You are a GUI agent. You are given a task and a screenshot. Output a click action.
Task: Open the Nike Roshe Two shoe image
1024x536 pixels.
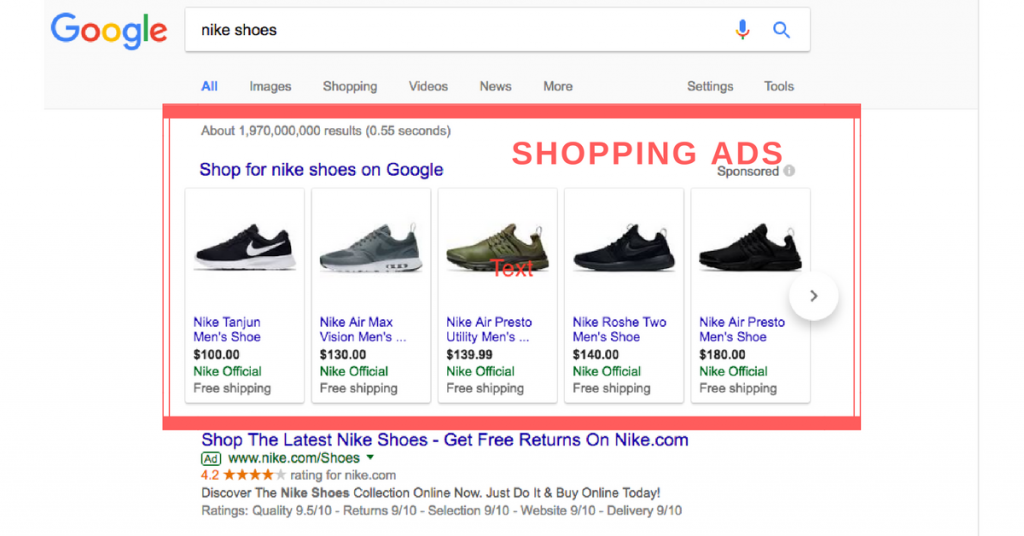(x=624, y=247)
